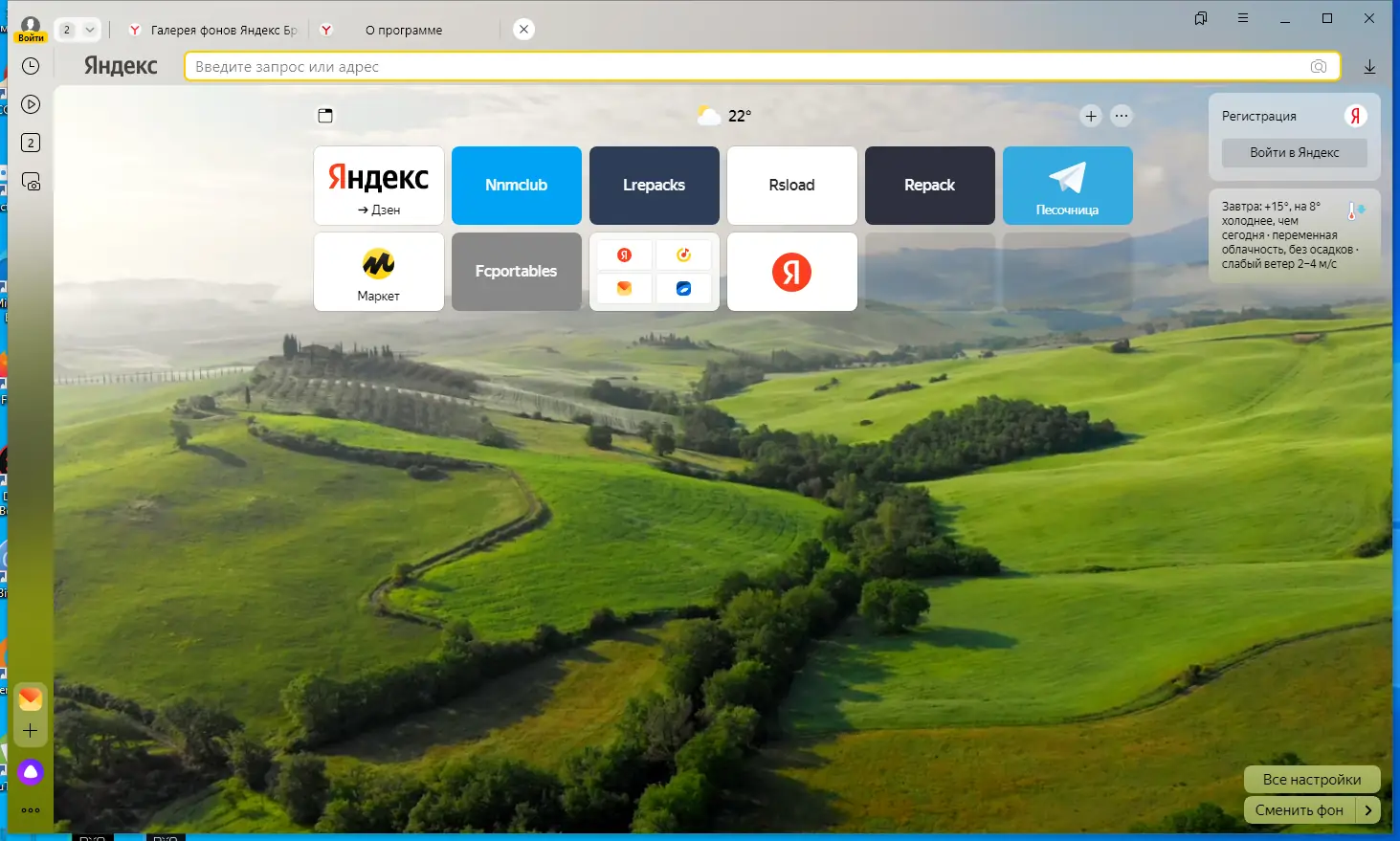Launch the screenshot tool from sidebar
The width and height of the screenshot is (1400, 841).
pyautogui.click(x=31, y=182)
